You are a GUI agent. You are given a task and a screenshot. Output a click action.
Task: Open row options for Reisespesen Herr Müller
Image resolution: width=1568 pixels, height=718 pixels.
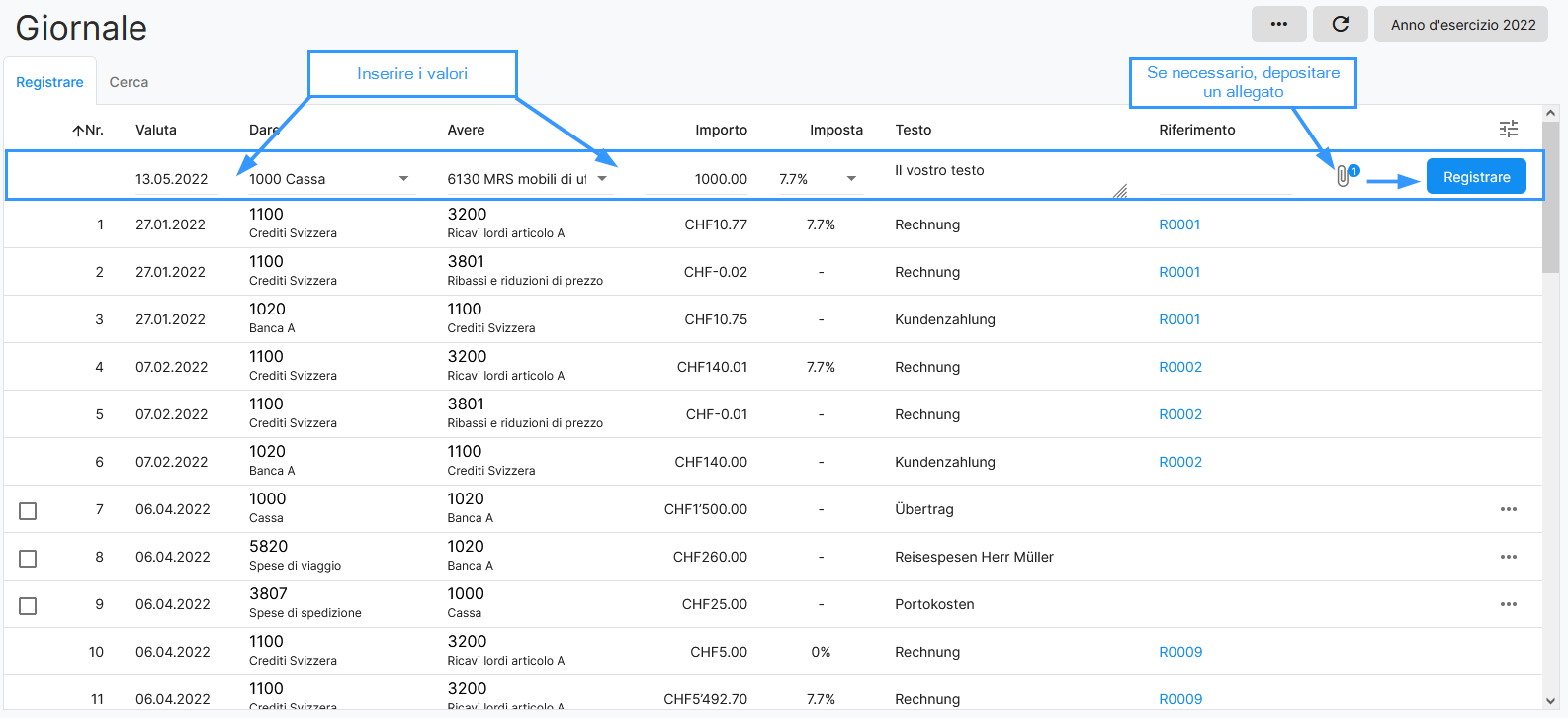(1509, 557)
